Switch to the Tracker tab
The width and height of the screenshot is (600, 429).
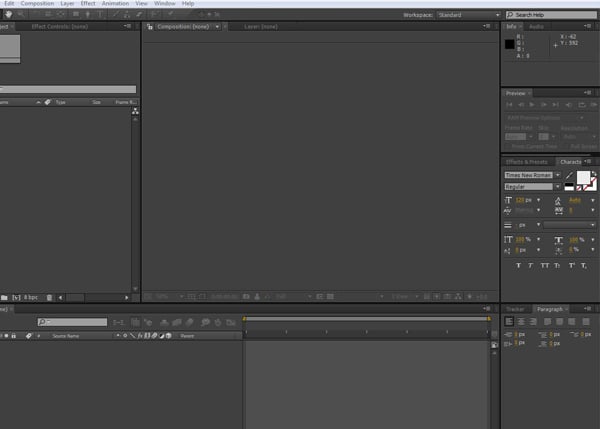coord(515,309)
